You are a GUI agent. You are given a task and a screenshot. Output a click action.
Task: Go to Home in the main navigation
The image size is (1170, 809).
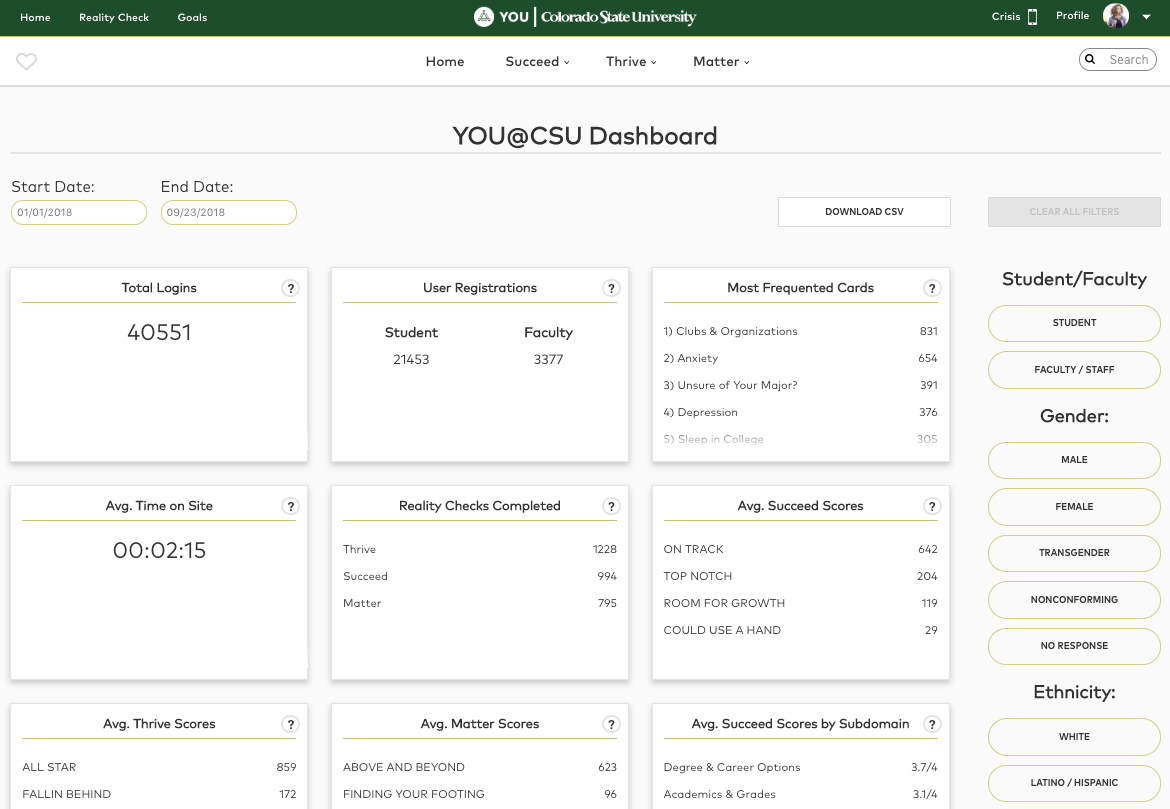click(x=445, y=61)
